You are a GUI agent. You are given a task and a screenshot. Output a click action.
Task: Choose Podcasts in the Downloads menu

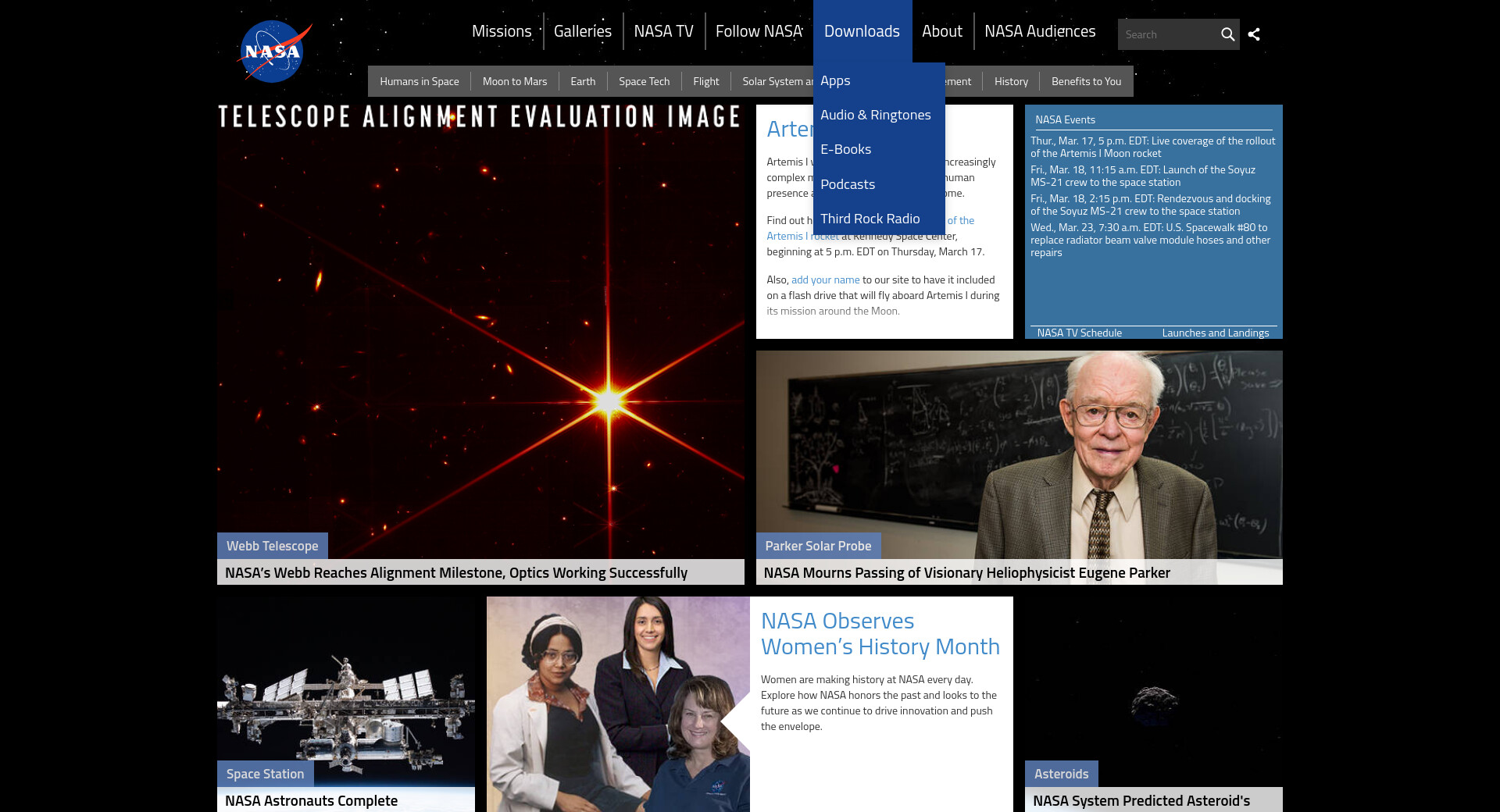point(879,184)
